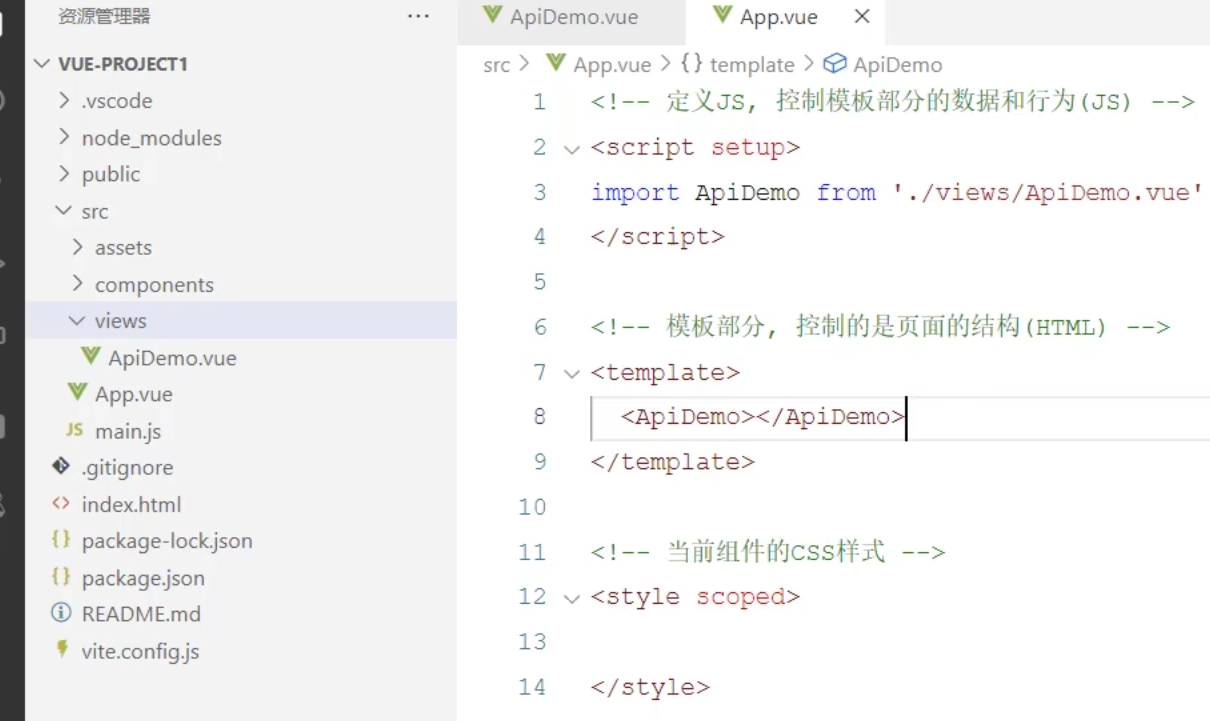Click the braces icon beside package-lock.json

[x=62, y=540]
